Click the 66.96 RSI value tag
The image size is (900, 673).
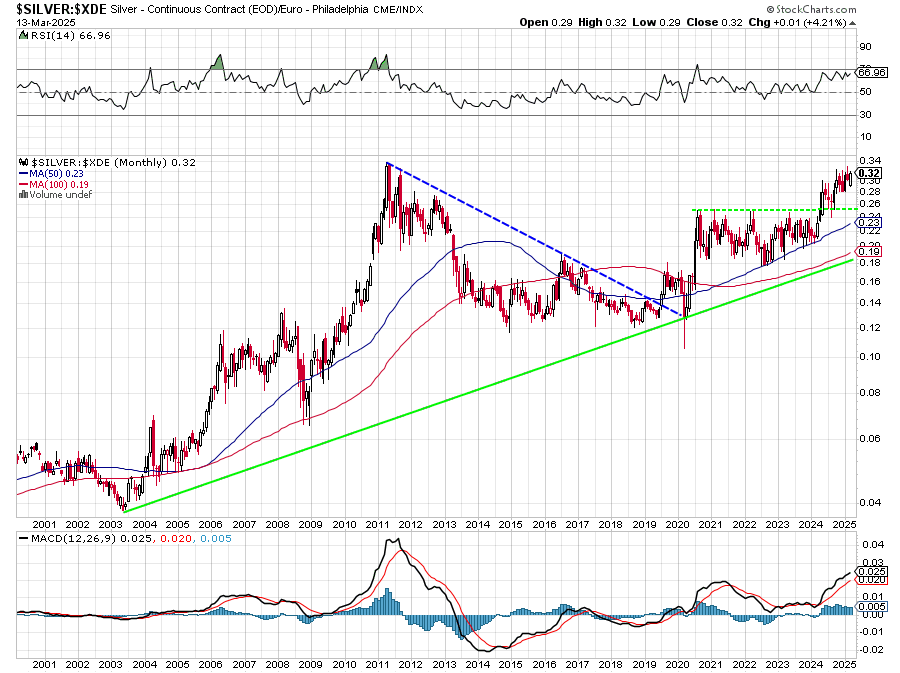coord(872,72)
